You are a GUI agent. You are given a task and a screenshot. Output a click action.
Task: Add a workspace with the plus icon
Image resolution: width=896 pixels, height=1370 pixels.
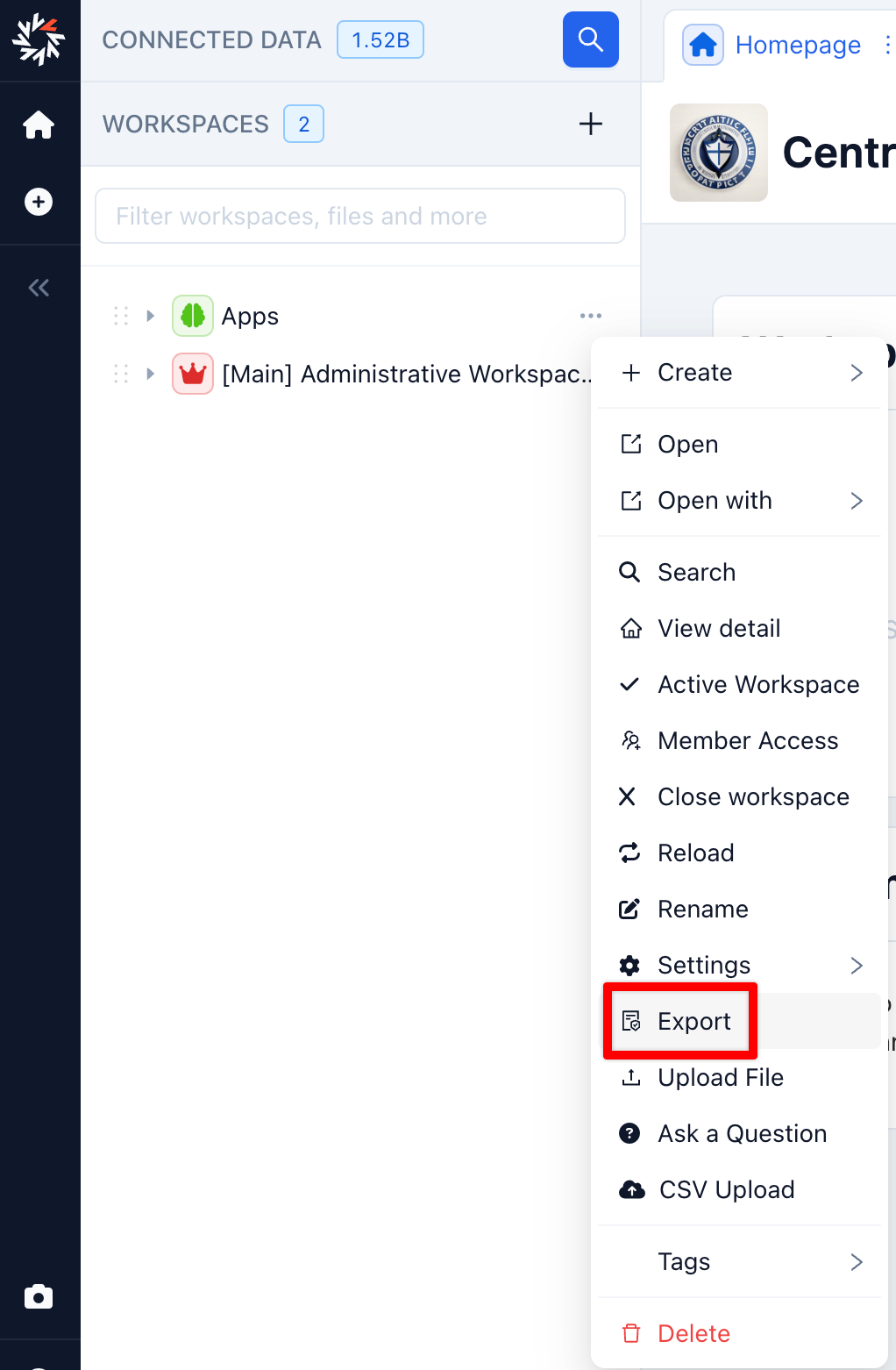(590, 124)
